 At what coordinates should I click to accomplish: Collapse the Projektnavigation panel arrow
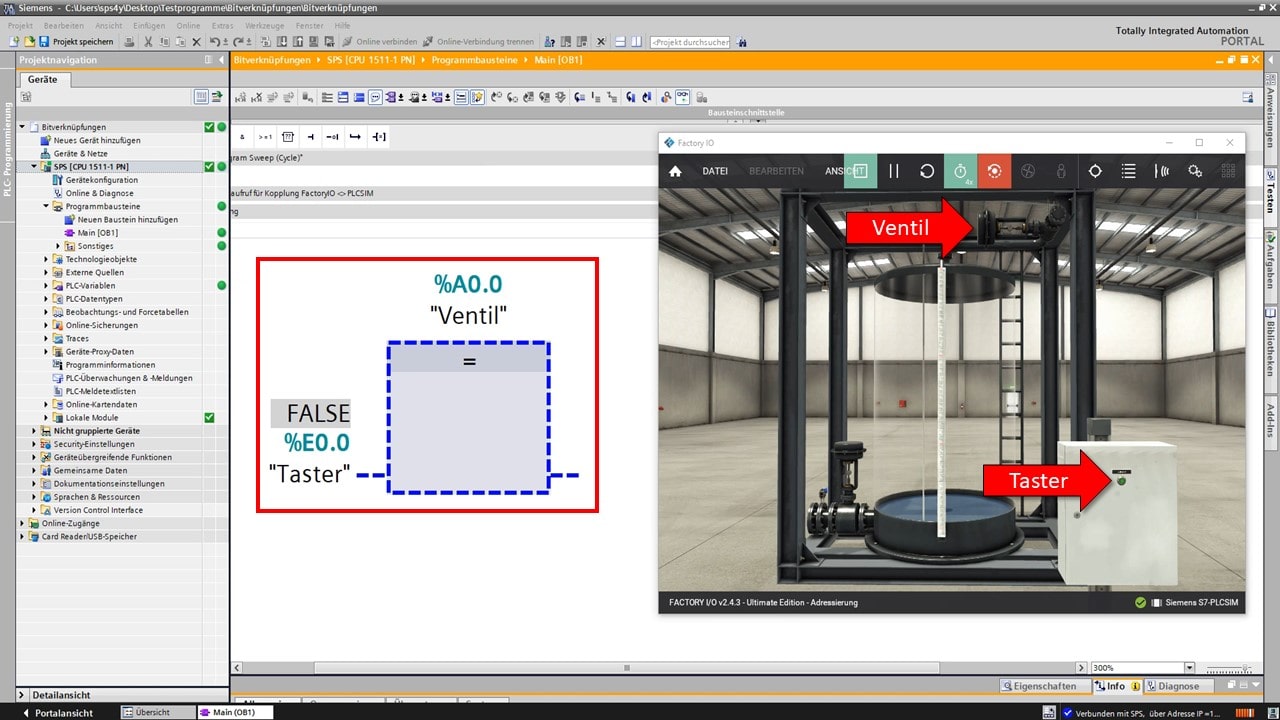click(221, 60)
